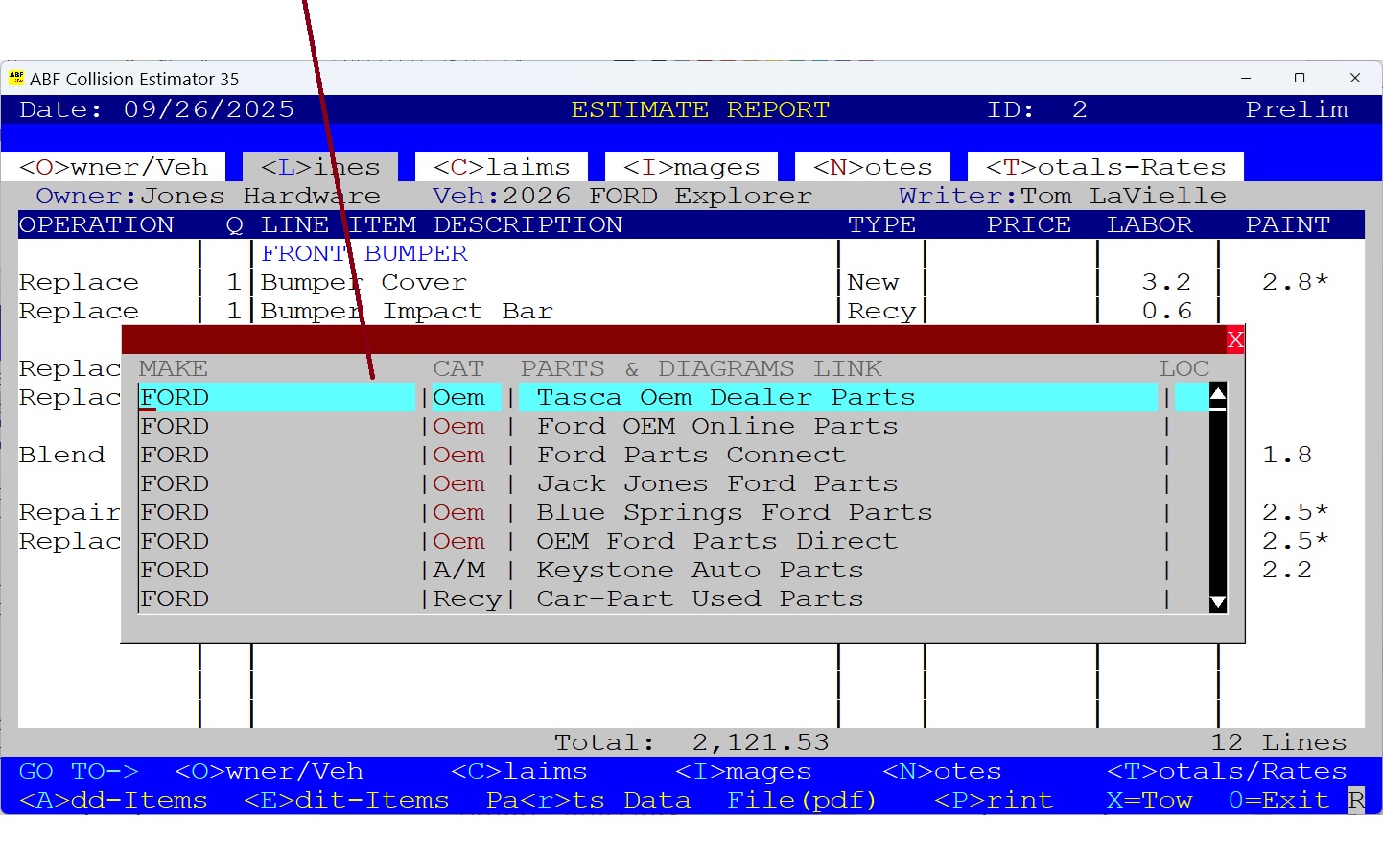Open the Images tab

(x=691, y=167)
